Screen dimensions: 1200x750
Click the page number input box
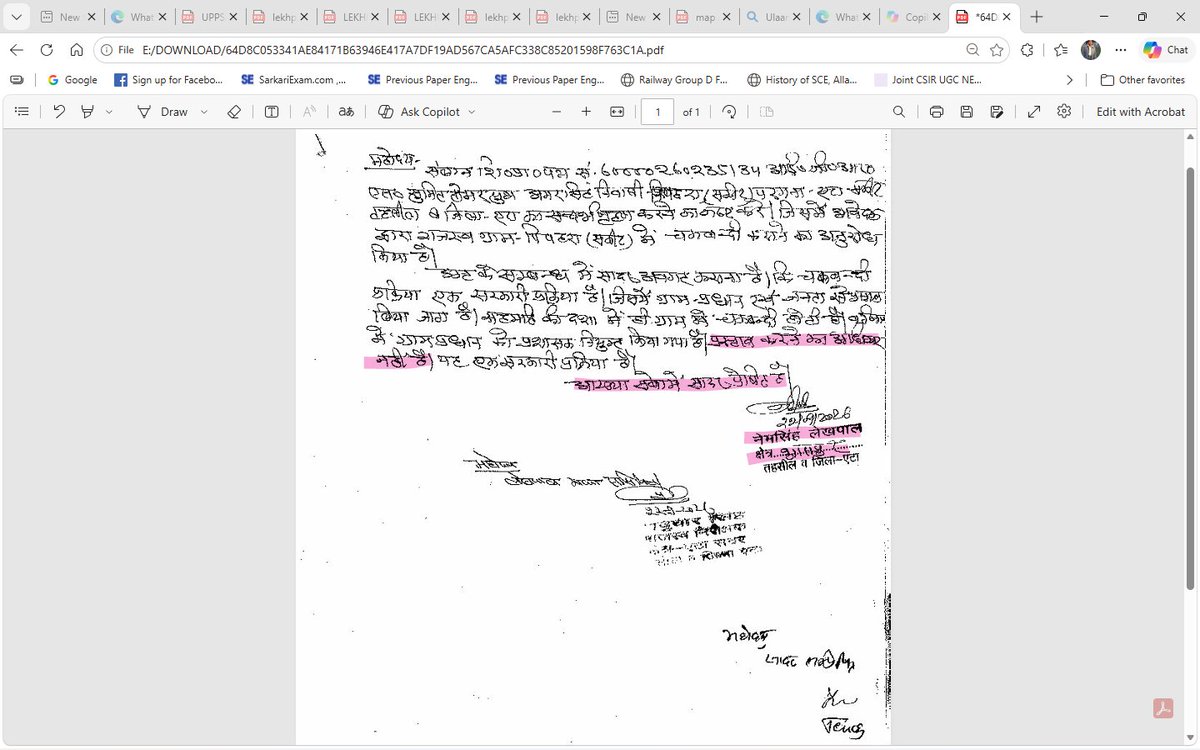click(x=657, y=112)
